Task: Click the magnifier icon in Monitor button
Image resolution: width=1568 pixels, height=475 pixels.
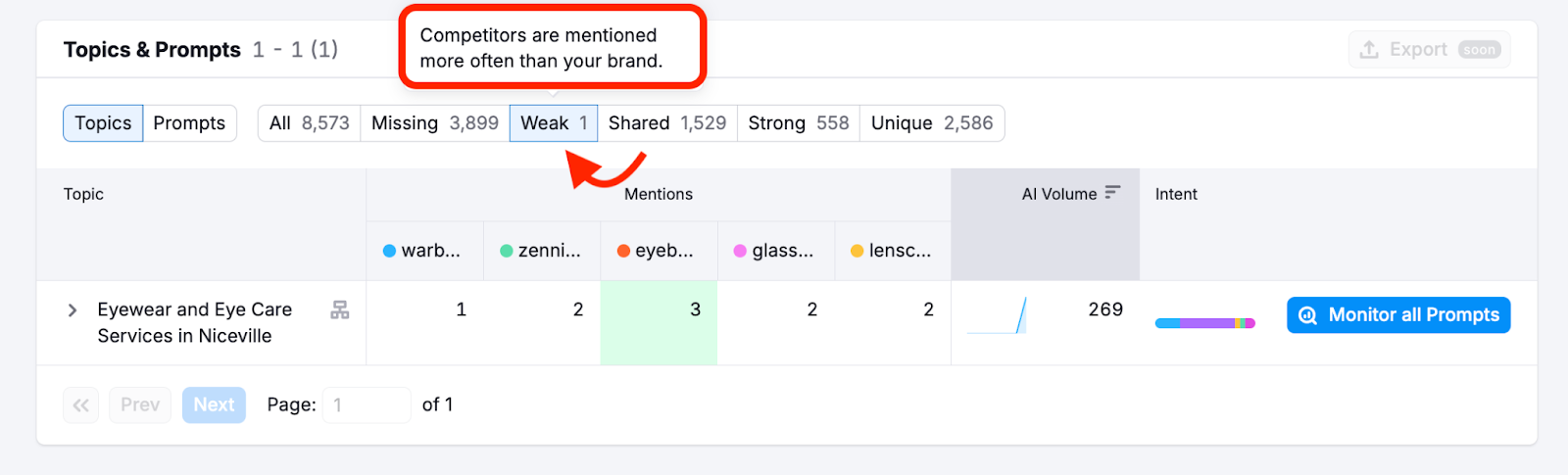Action: [x=1307, y=315]
